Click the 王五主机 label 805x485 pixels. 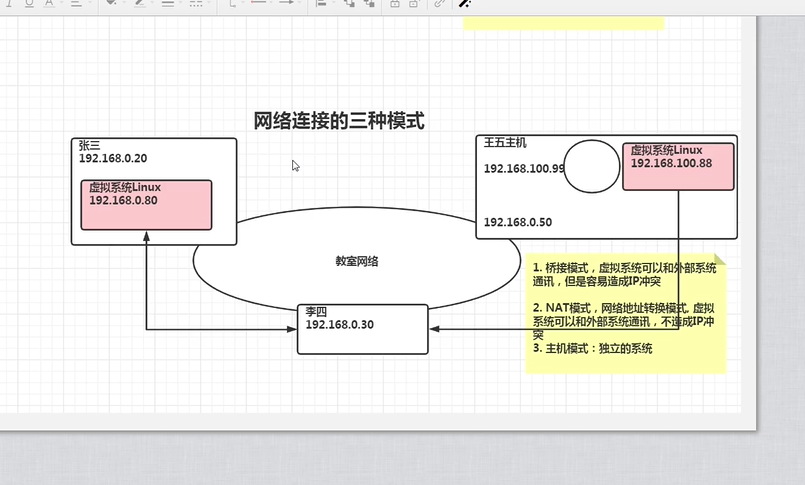pyautogui.click(x=505, y=143)
